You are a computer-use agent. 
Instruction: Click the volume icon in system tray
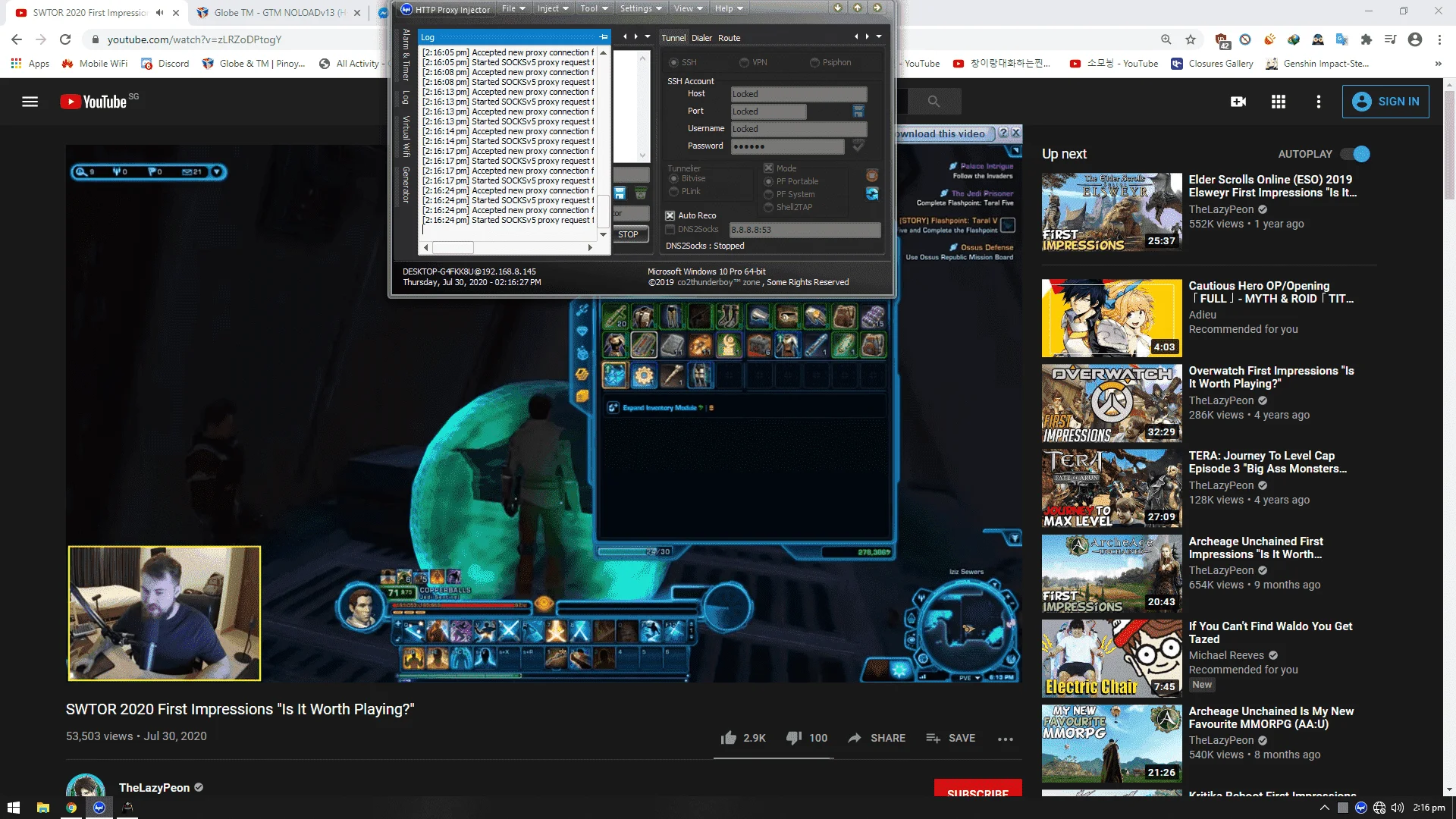[1398, 808]
